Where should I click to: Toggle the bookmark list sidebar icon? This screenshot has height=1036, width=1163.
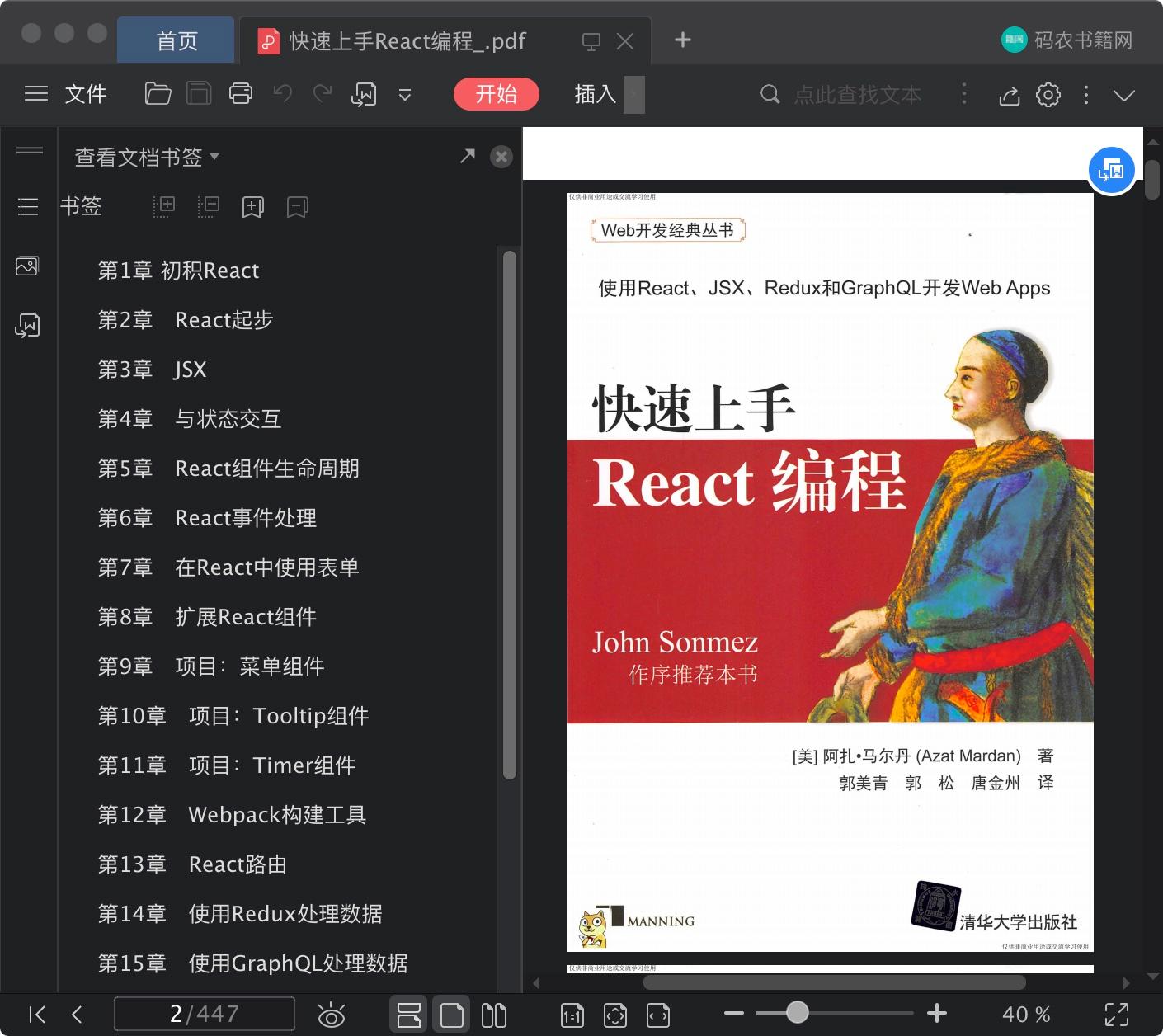click(x=28, y=206)
